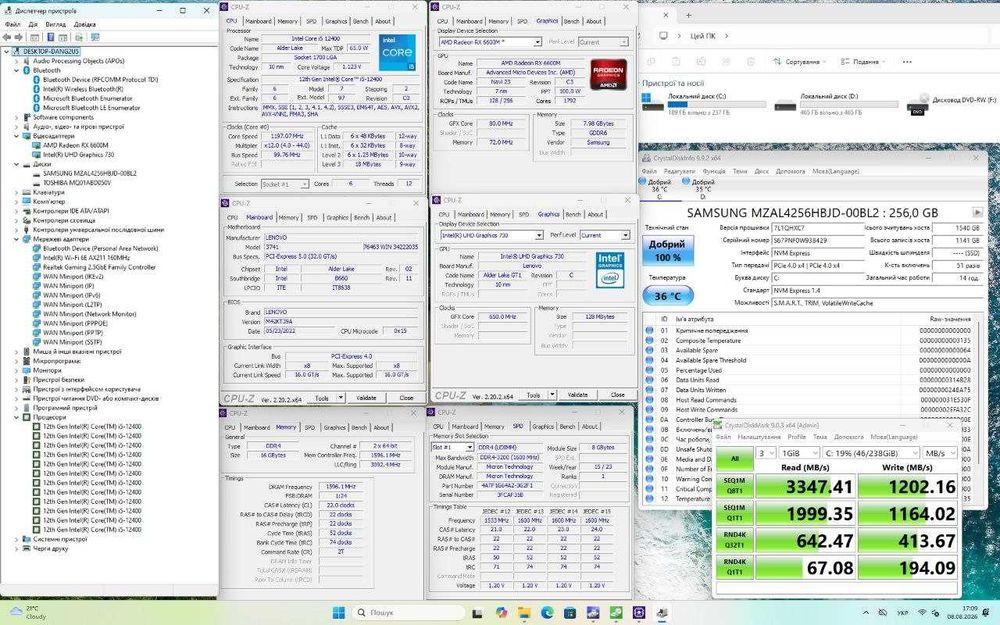The height and width of the screenshot is (625, 1000).
Task: Click next disk arrow in CrystalDiskInfo
Action: (x=977, y=212)
